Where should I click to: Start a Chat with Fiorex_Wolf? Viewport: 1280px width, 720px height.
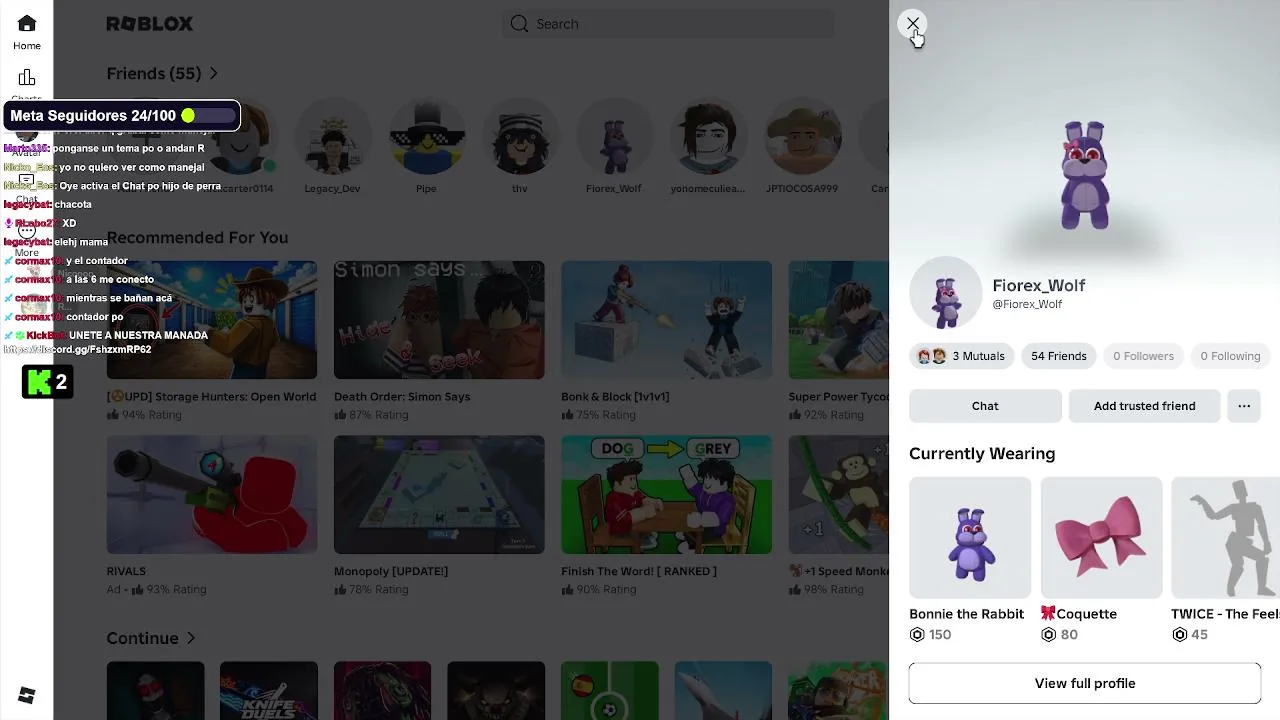click(x=985, y=406)
